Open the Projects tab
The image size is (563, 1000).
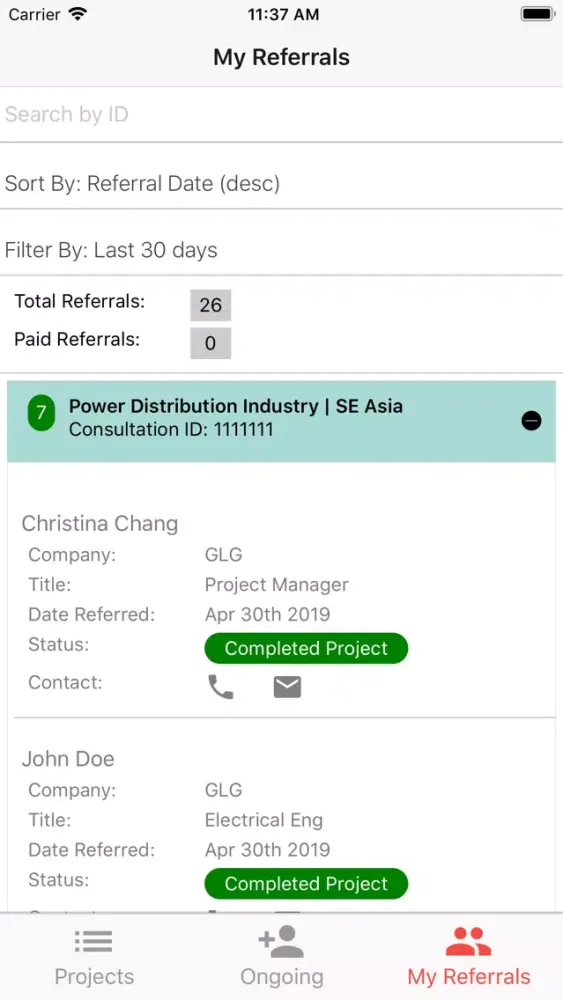[x=94, y=957]
